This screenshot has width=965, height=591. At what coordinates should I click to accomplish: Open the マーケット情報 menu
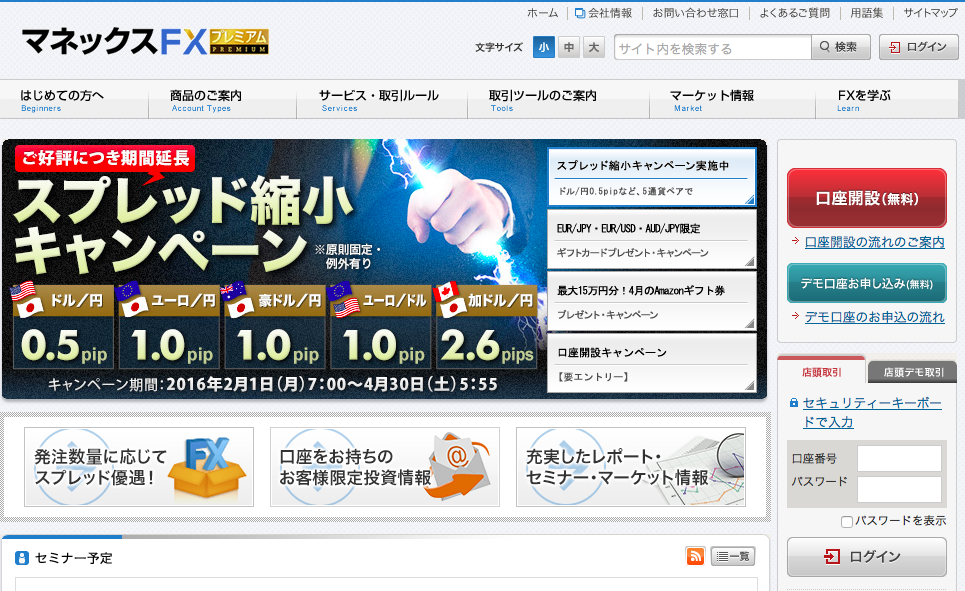[x=732, y=100]
